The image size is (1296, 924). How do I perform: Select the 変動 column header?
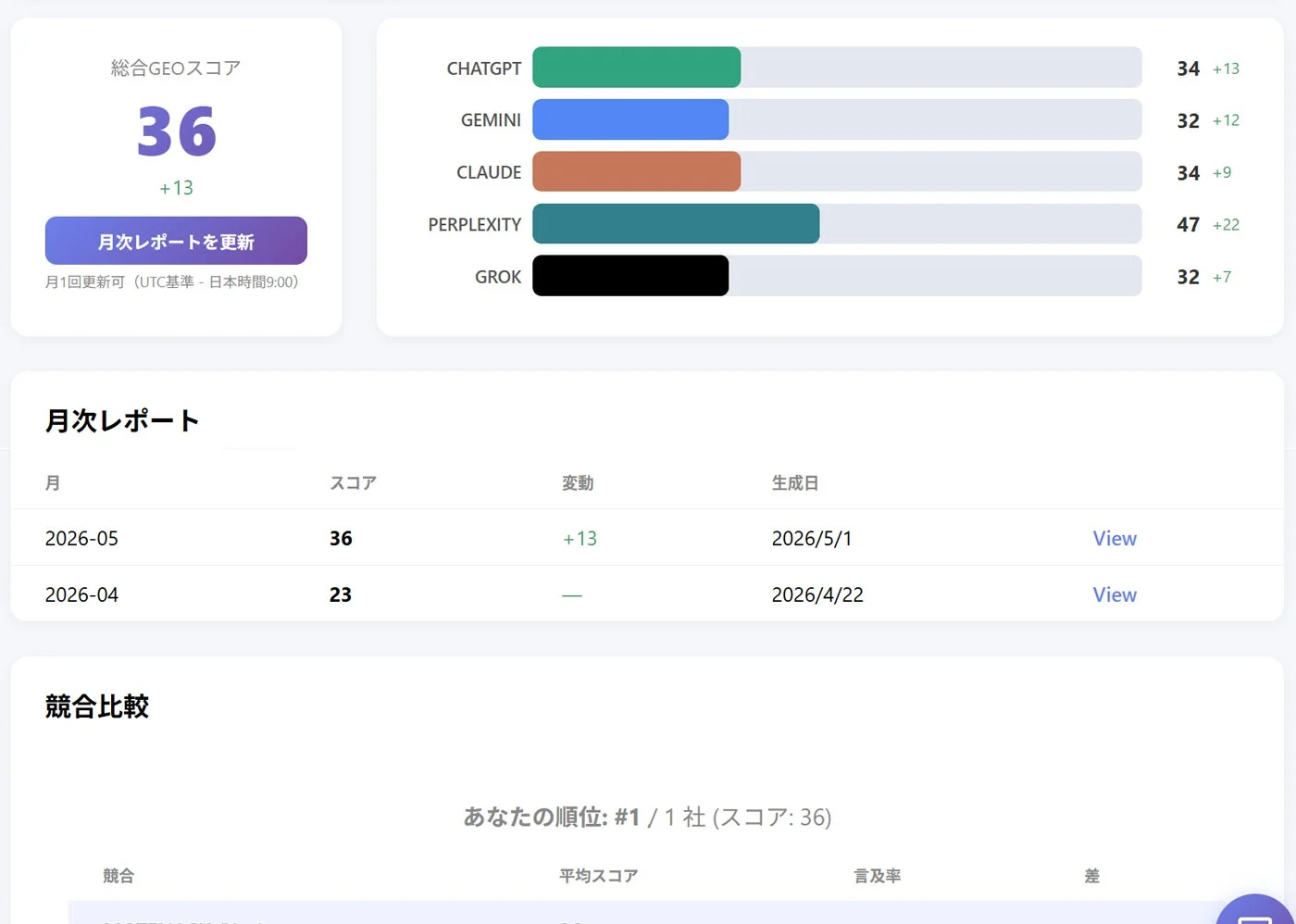[x=578, y=482]
